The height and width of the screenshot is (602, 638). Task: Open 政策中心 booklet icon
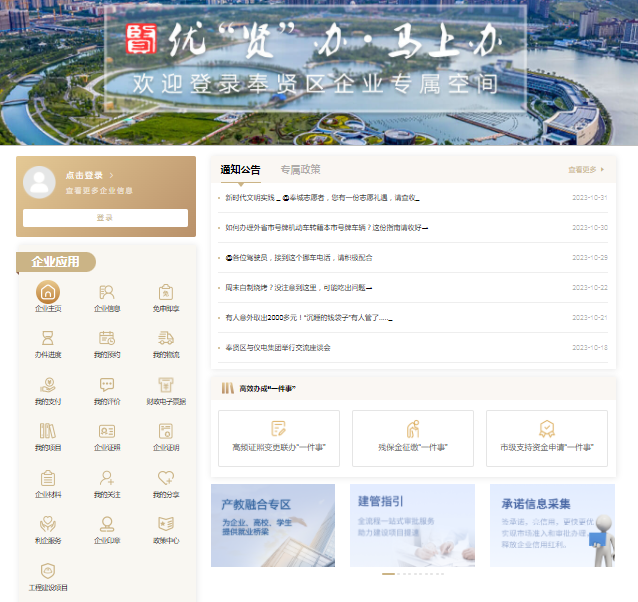point(166,524)
